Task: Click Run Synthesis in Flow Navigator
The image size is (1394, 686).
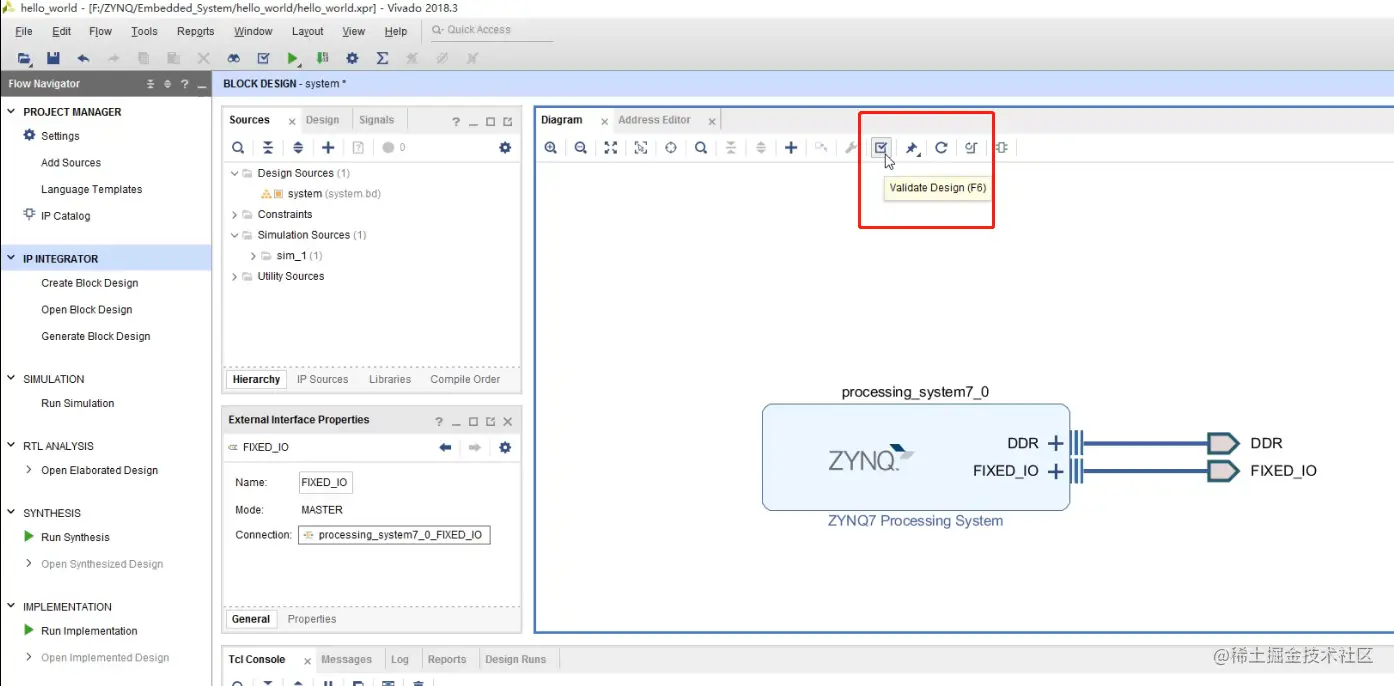Action: tap(75, 537)
